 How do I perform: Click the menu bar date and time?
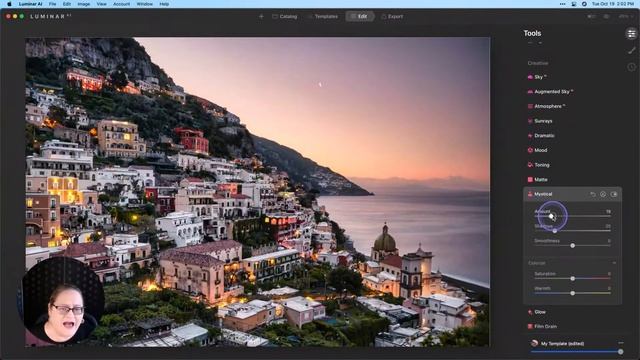[613, 4]
